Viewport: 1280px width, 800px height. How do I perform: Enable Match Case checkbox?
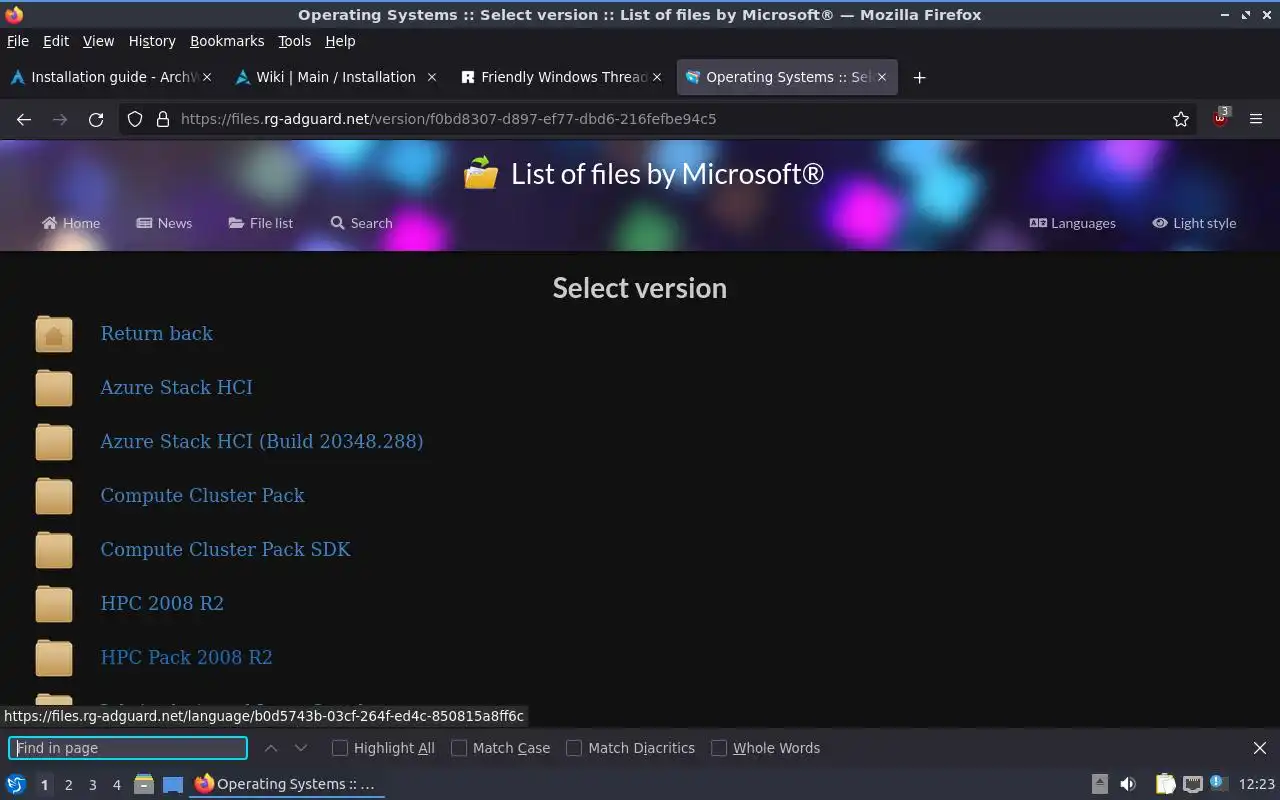459,748
